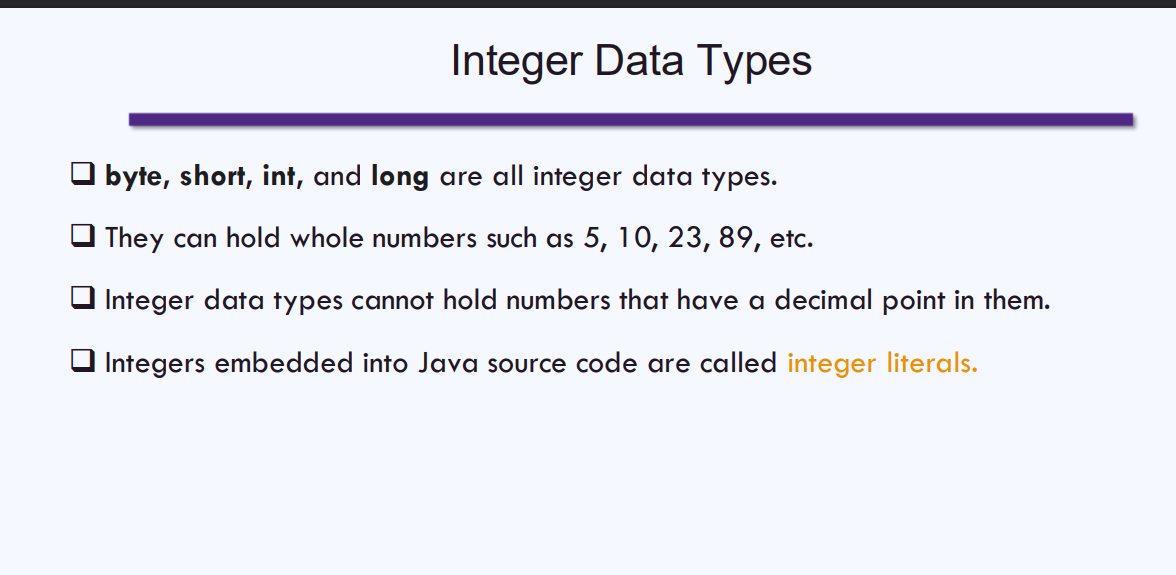Click the words "integer data types." in first bullet

click(655, 178)
